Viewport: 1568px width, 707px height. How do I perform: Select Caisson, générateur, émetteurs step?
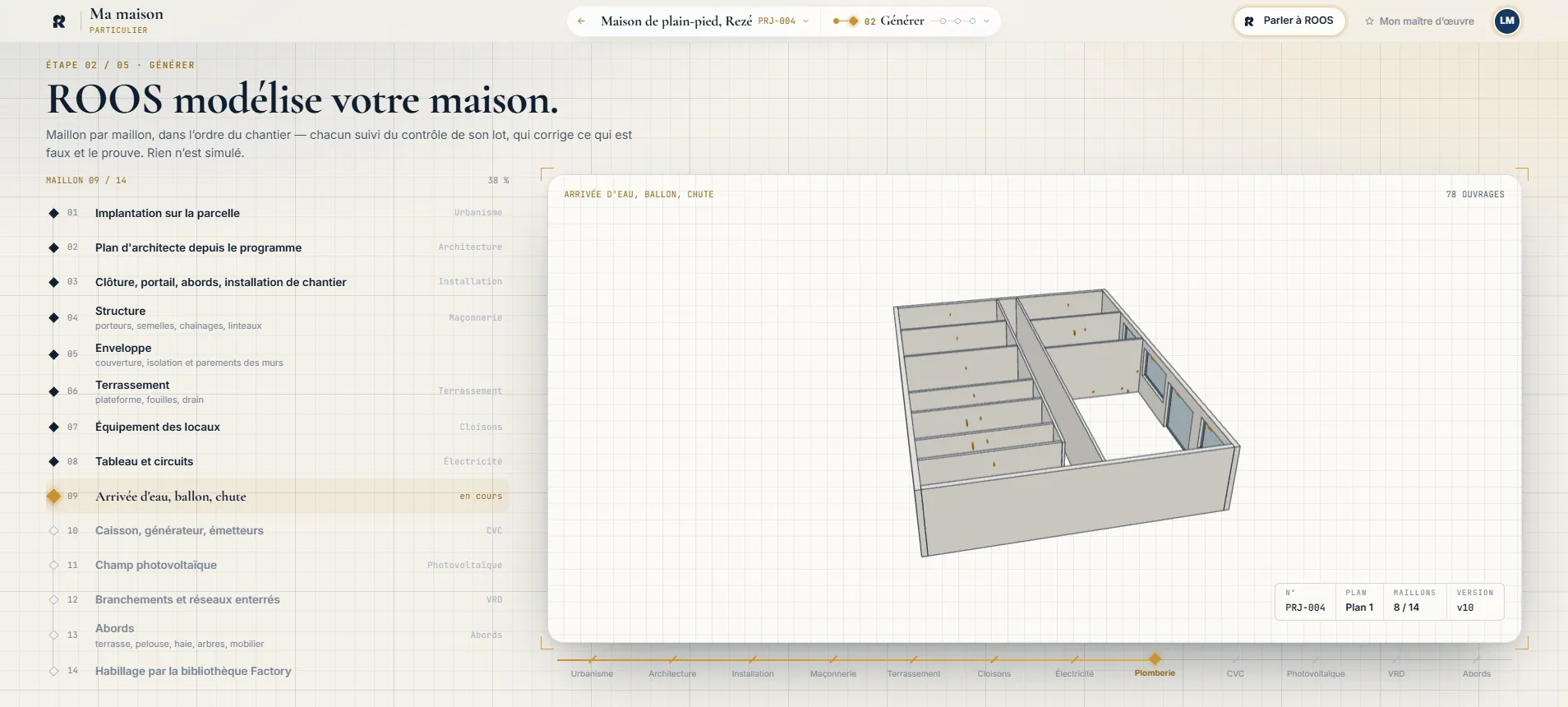coord(277,530)
